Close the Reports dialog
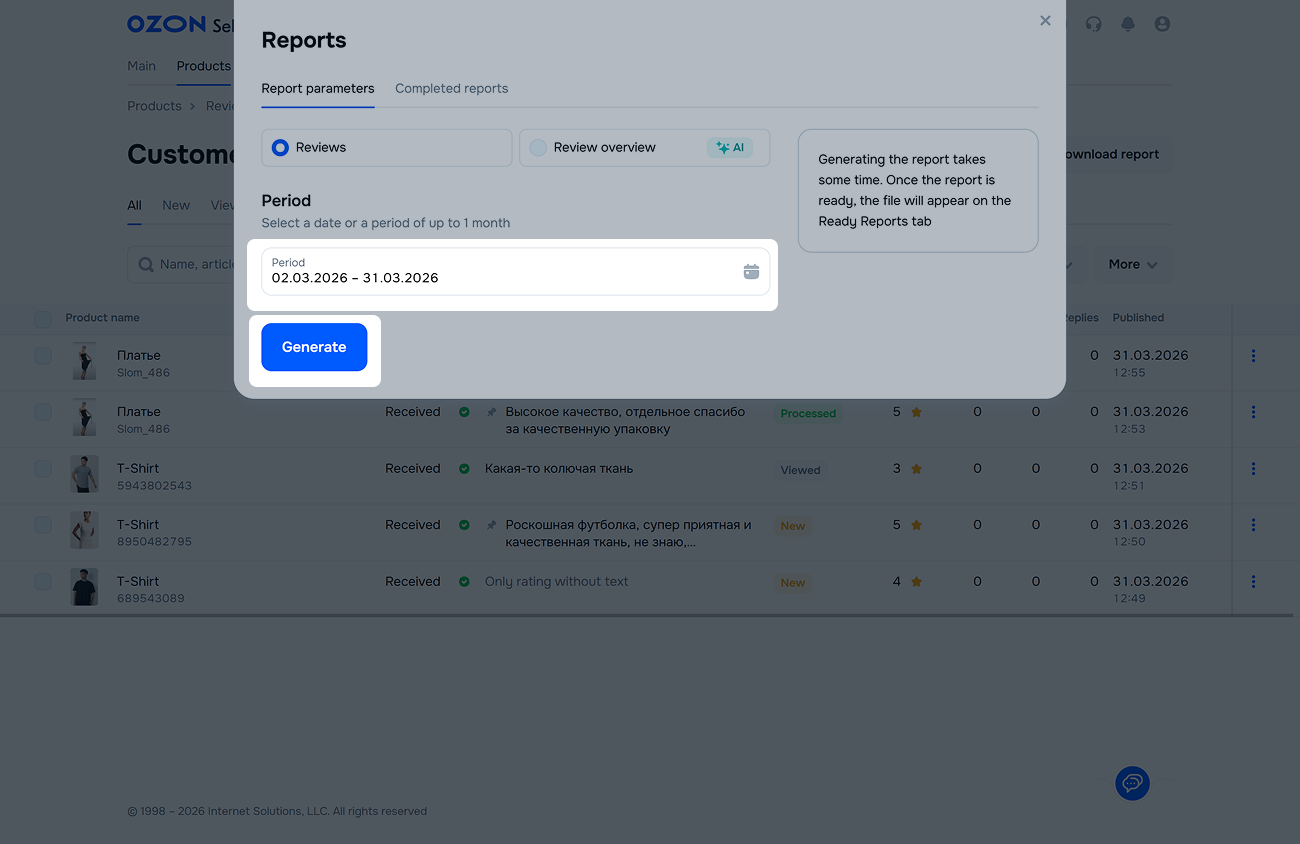 1045,21
